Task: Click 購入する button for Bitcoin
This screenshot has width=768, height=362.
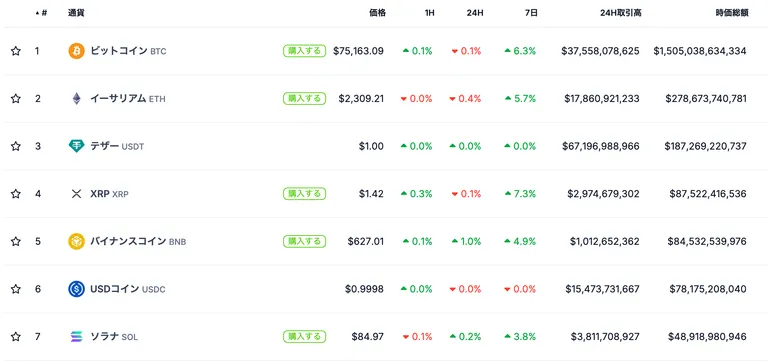Action: coord(305,51)
